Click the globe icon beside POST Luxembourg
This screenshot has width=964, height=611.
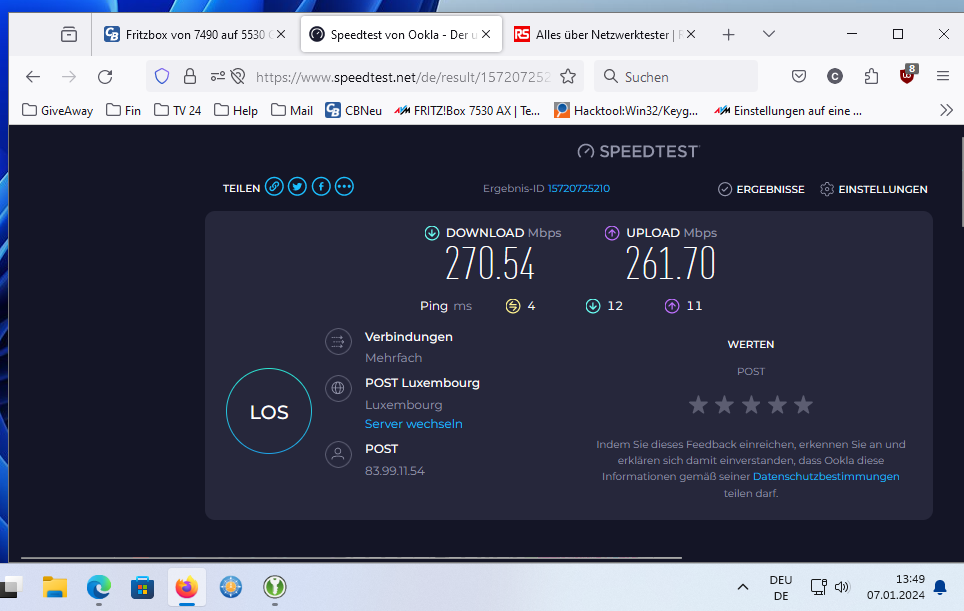338,388
